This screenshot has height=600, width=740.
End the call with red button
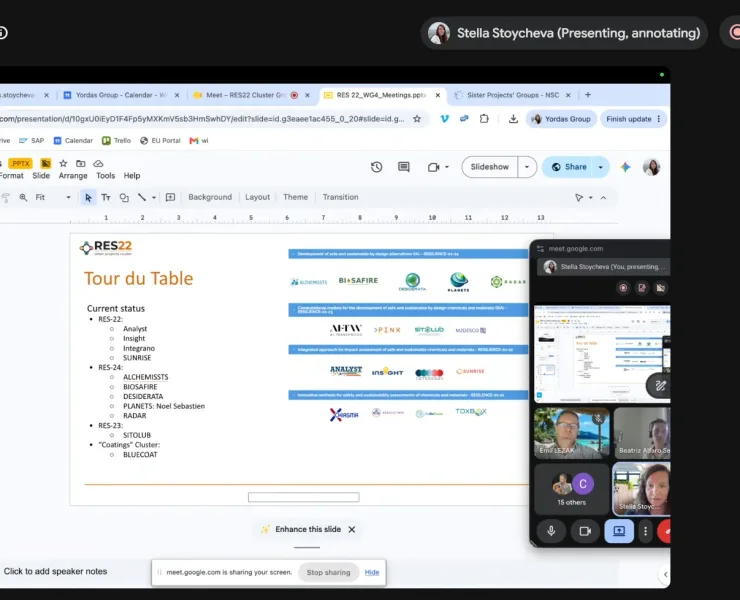(664, 532)
